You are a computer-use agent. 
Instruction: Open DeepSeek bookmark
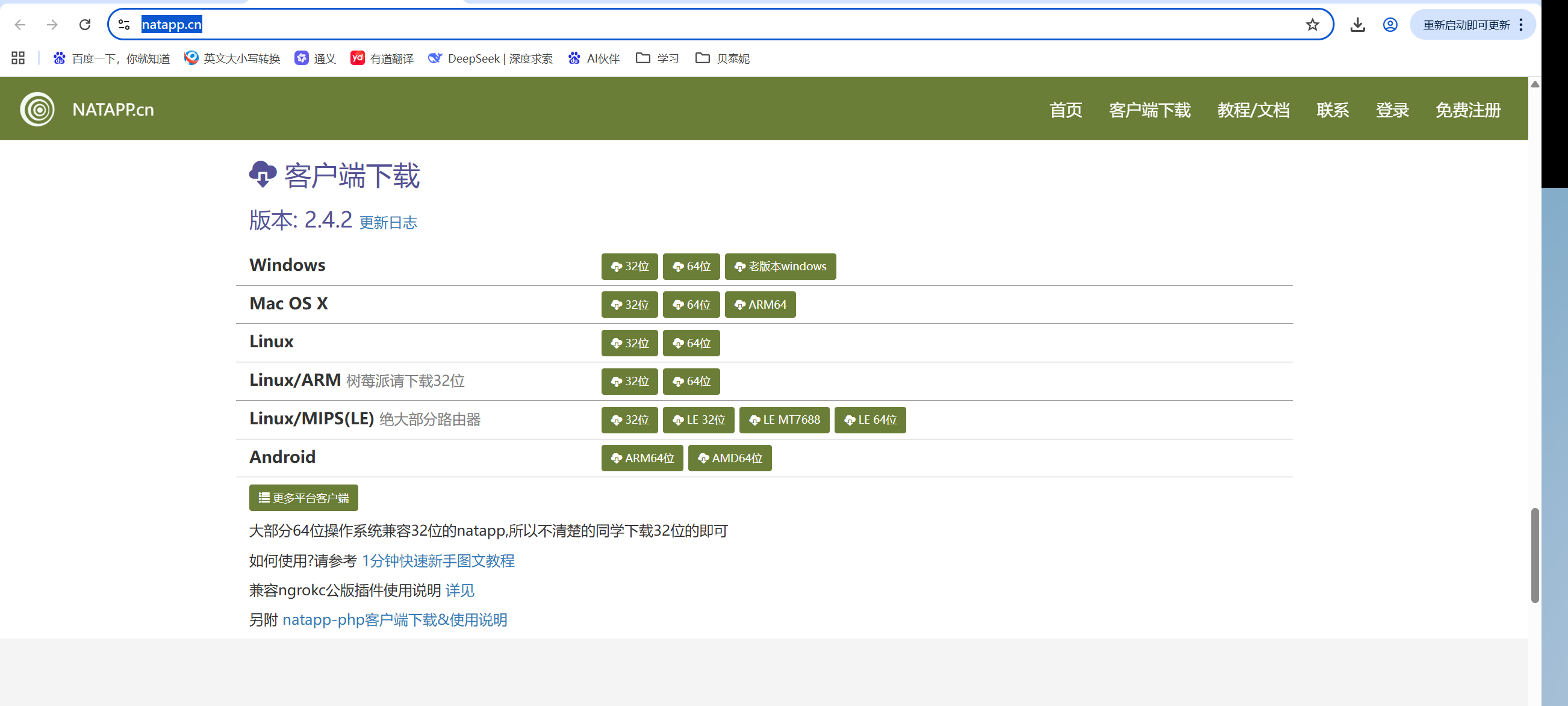490,58
